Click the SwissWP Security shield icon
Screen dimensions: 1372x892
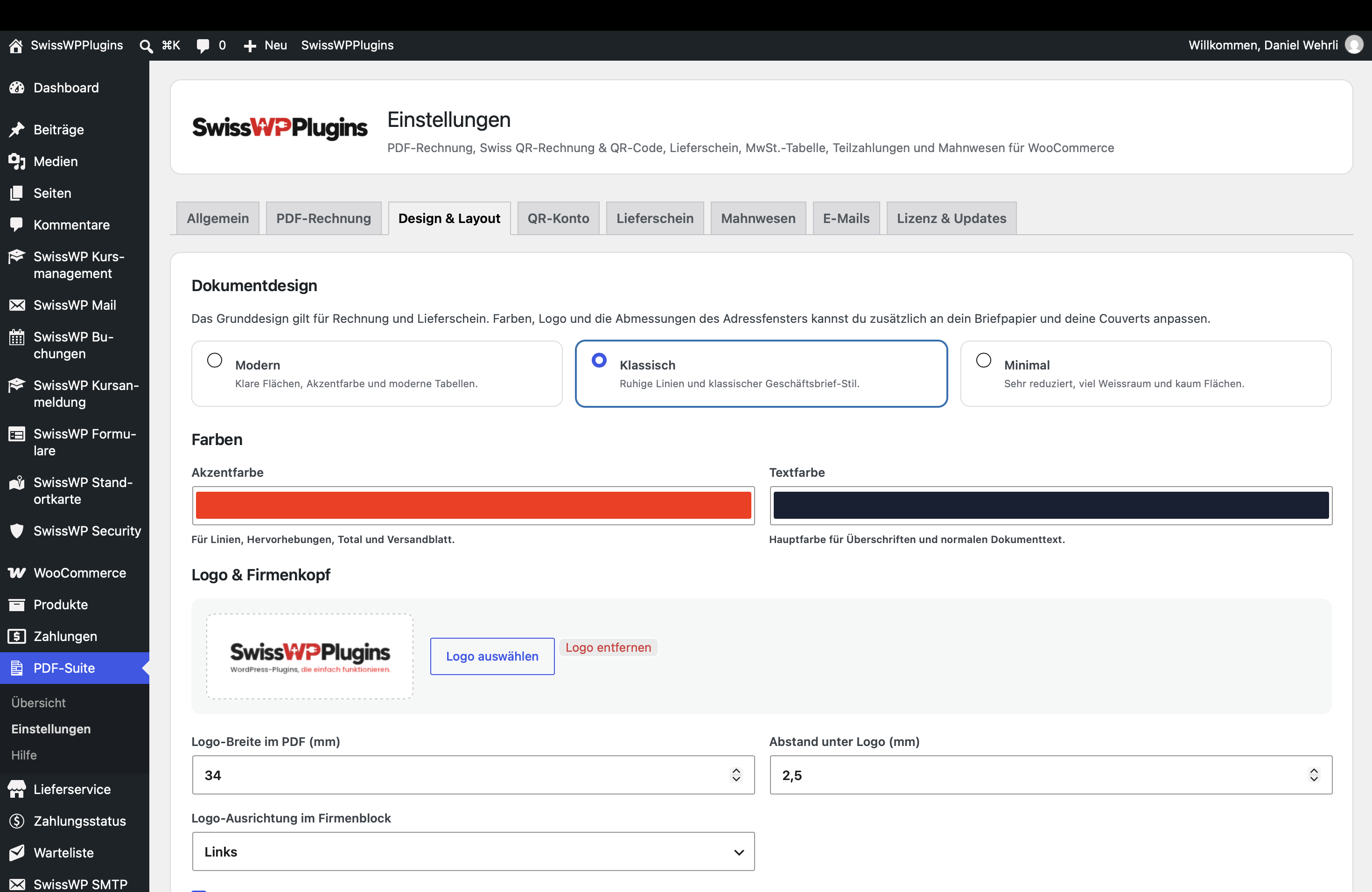[x=17, y=531]
